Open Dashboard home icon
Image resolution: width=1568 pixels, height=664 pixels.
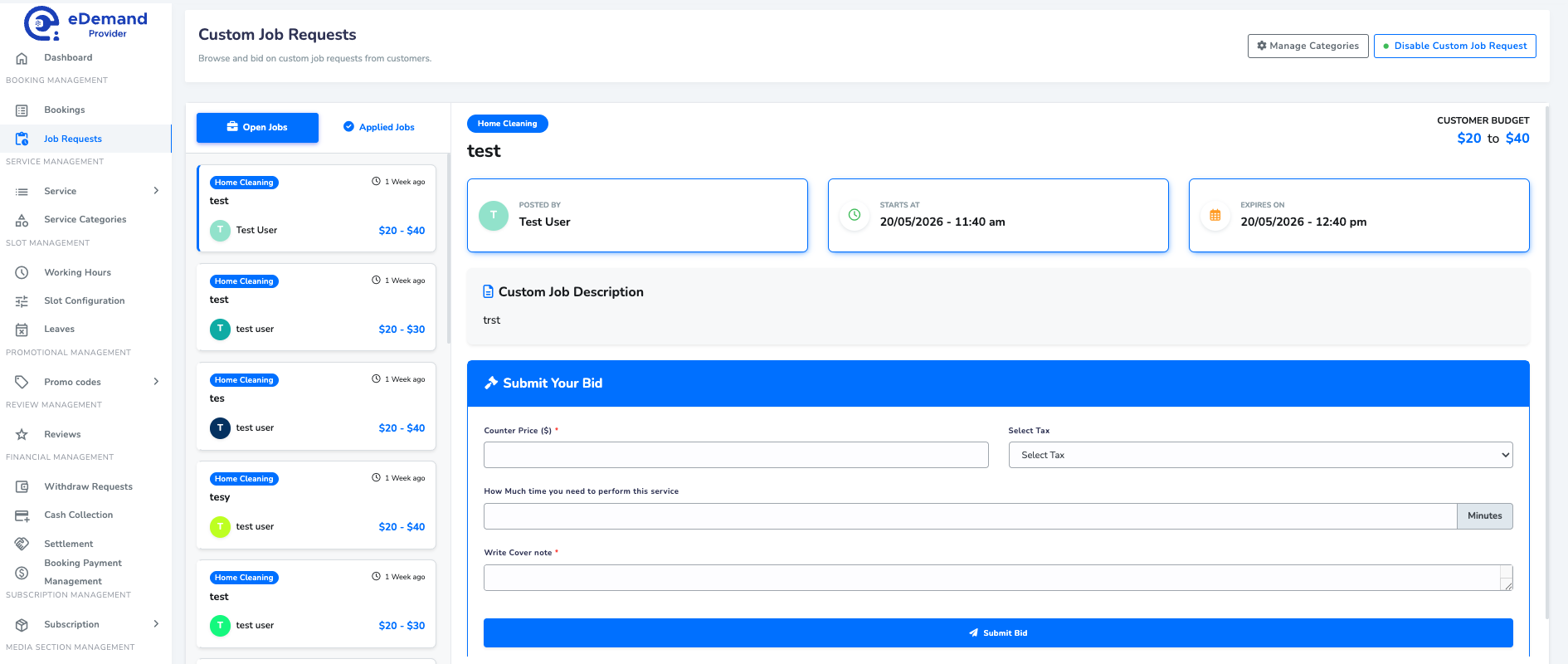(22, 58)
